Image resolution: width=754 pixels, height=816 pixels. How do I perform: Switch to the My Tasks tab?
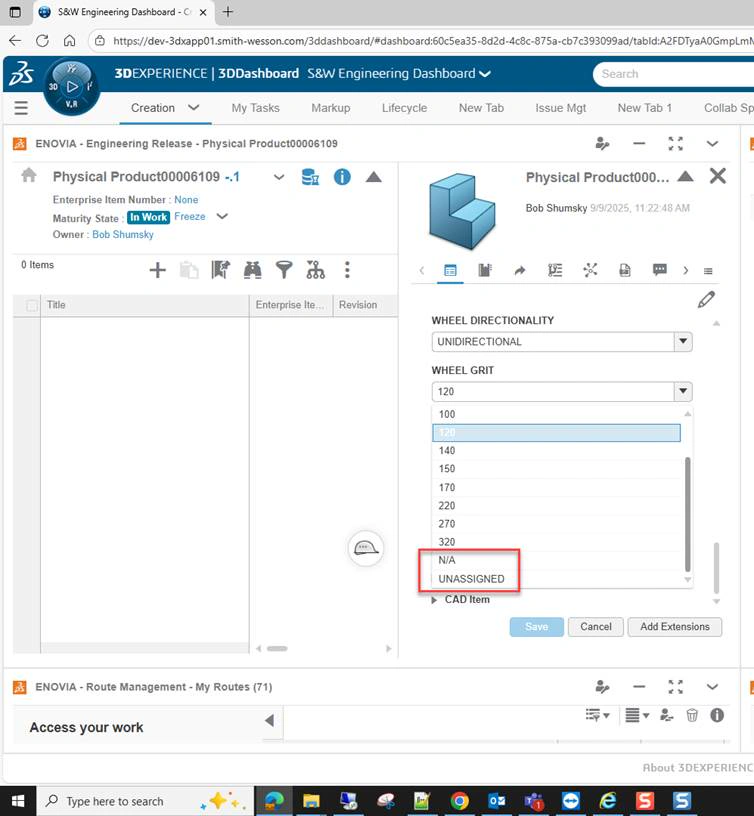(255, 108)
